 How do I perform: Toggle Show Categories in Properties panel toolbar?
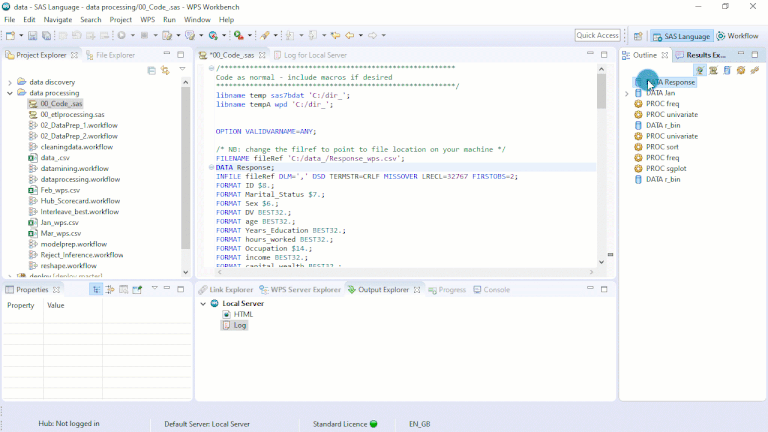click(96, 290)
